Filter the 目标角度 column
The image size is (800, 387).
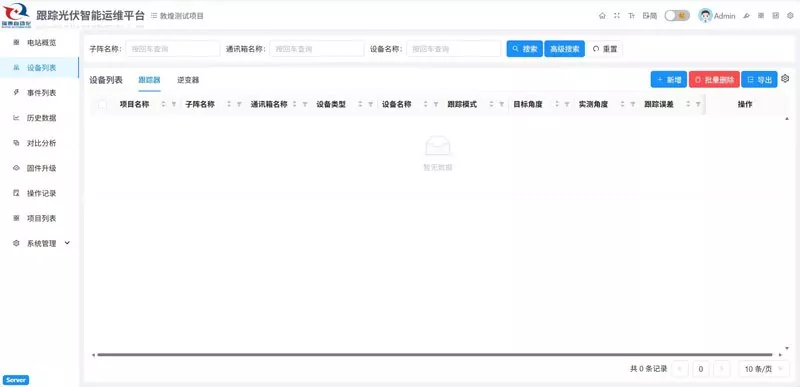(x=567, y=104)
